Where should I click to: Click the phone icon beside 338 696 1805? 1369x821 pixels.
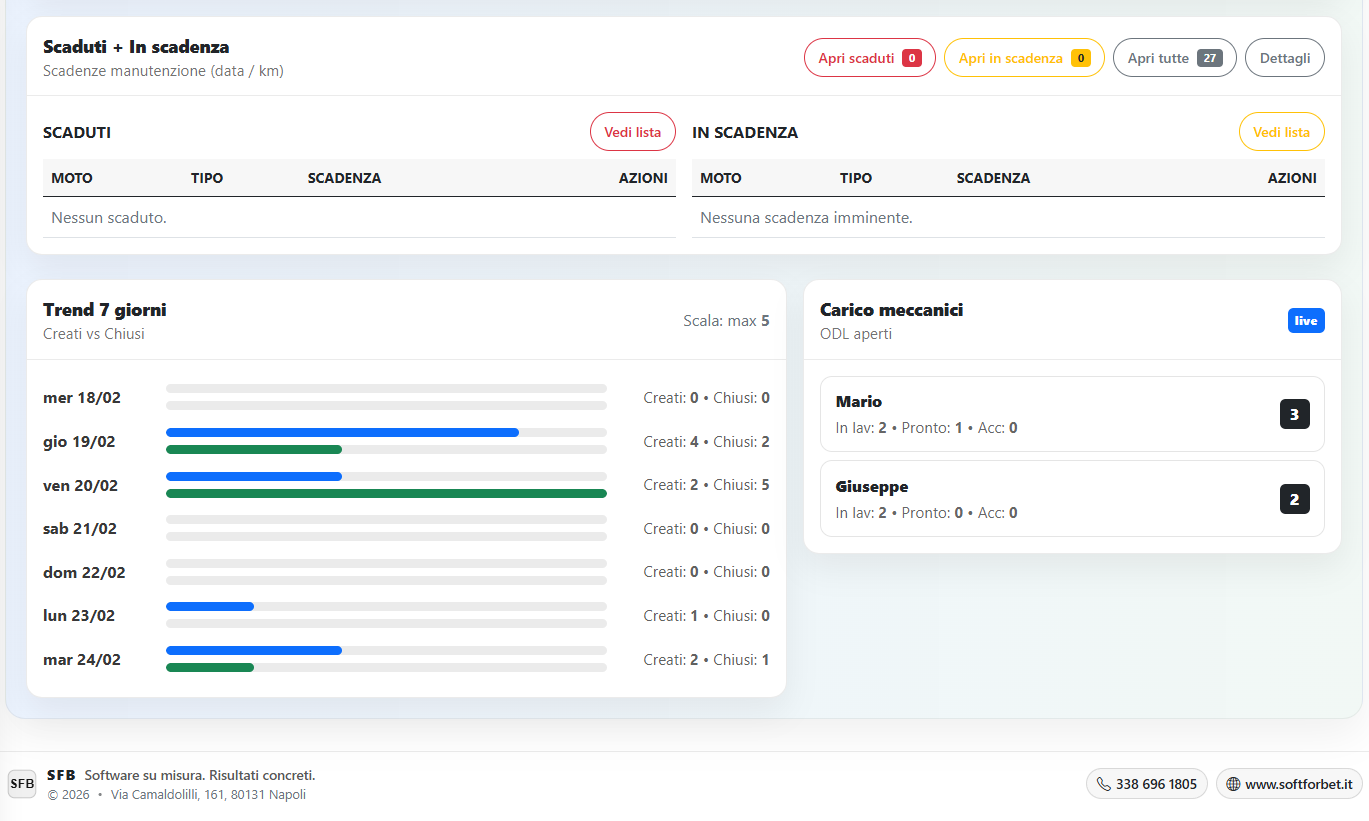pos(1103,784)
